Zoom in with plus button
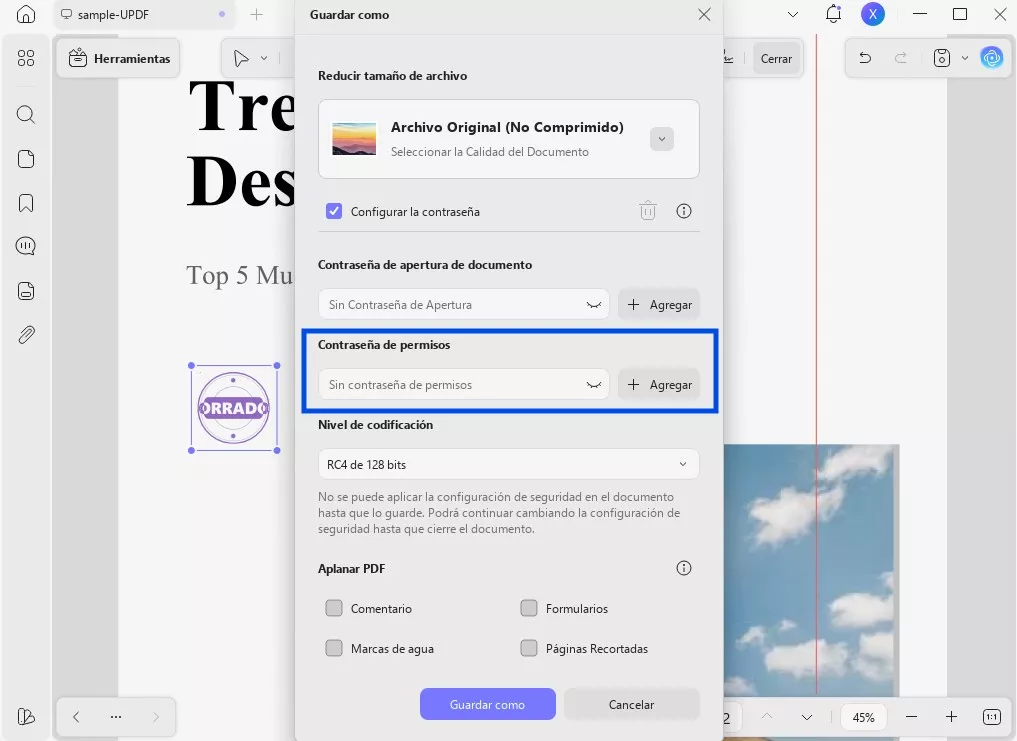 (951, 716)
